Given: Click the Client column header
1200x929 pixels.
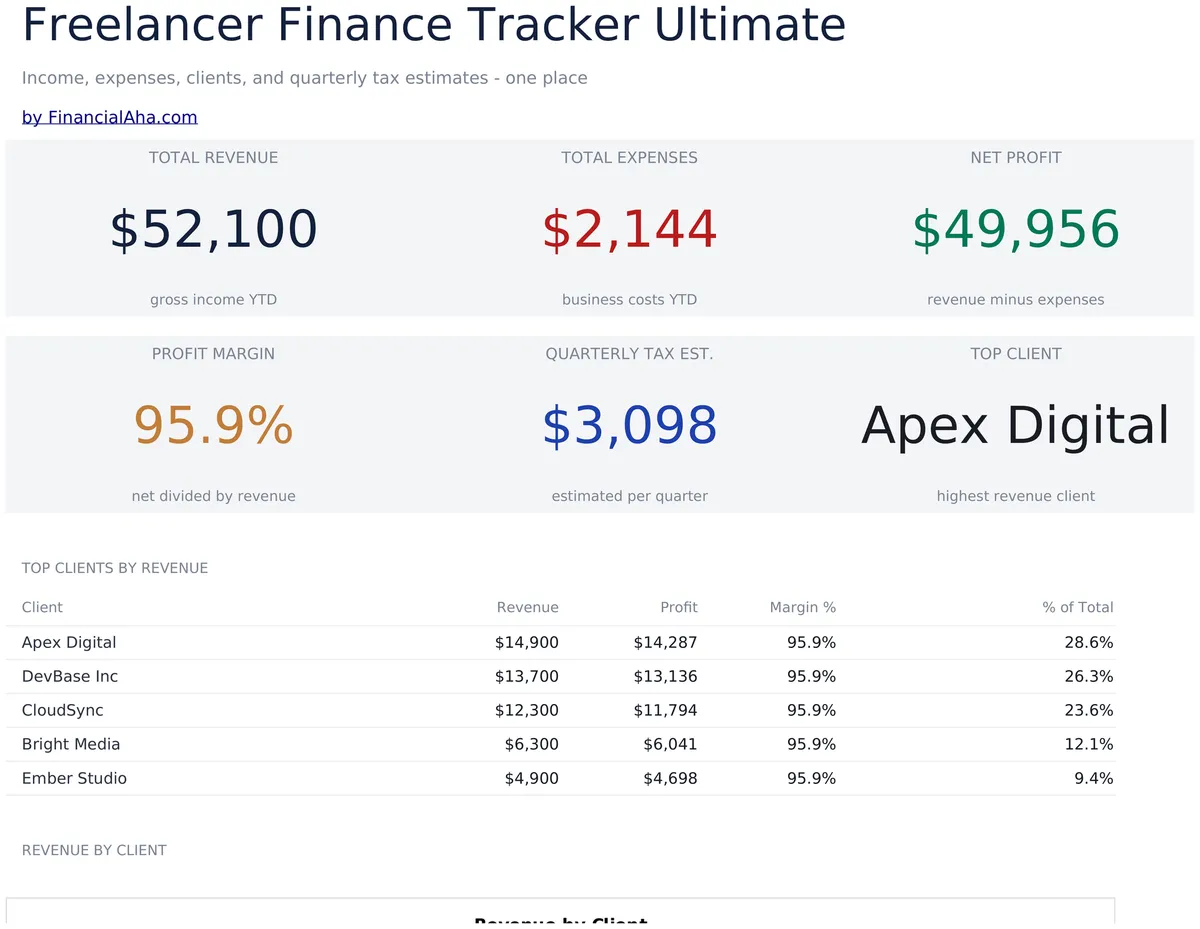Looking at the screenshot, I should click(42, 607).
